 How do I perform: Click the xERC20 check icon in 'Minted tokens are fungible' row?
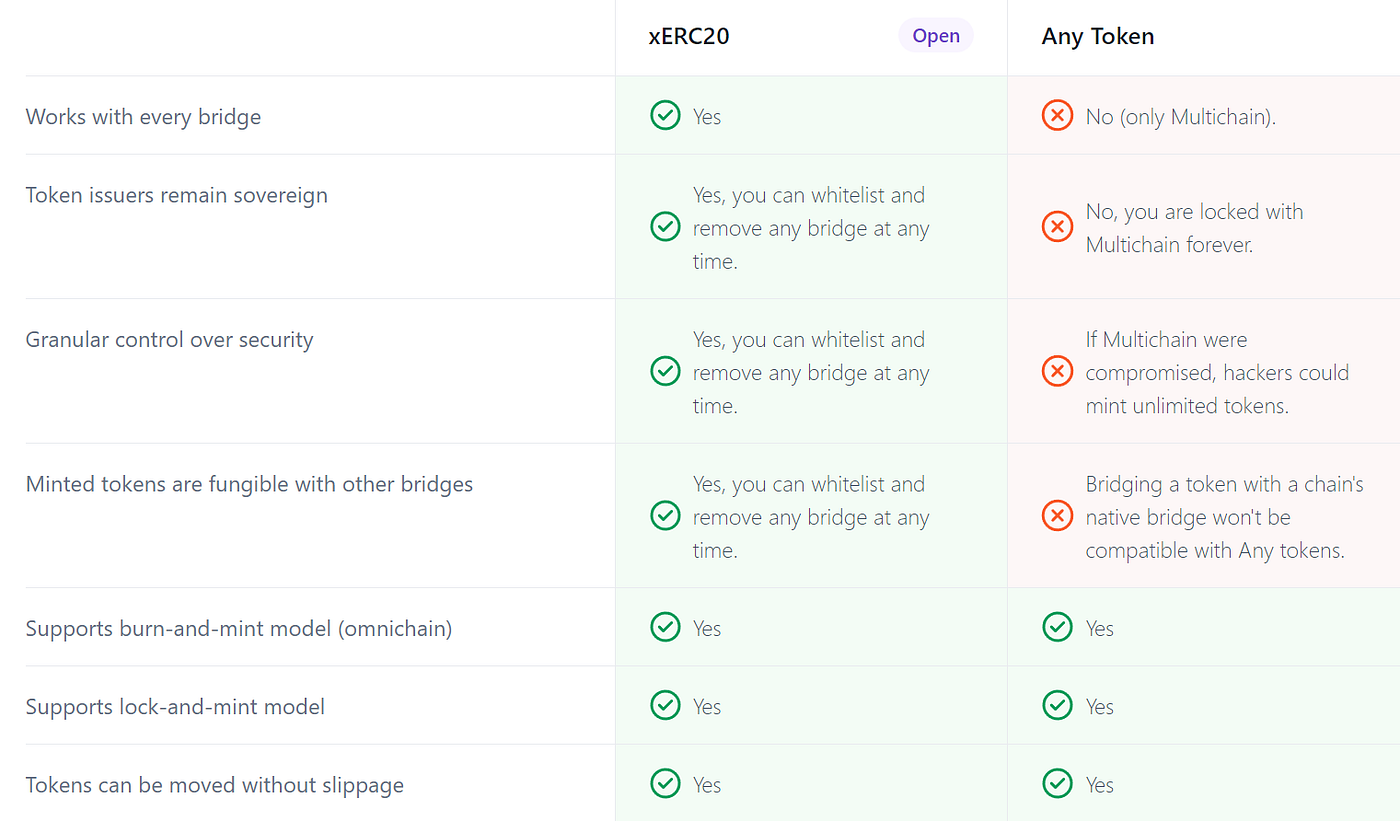click(665, 516)
